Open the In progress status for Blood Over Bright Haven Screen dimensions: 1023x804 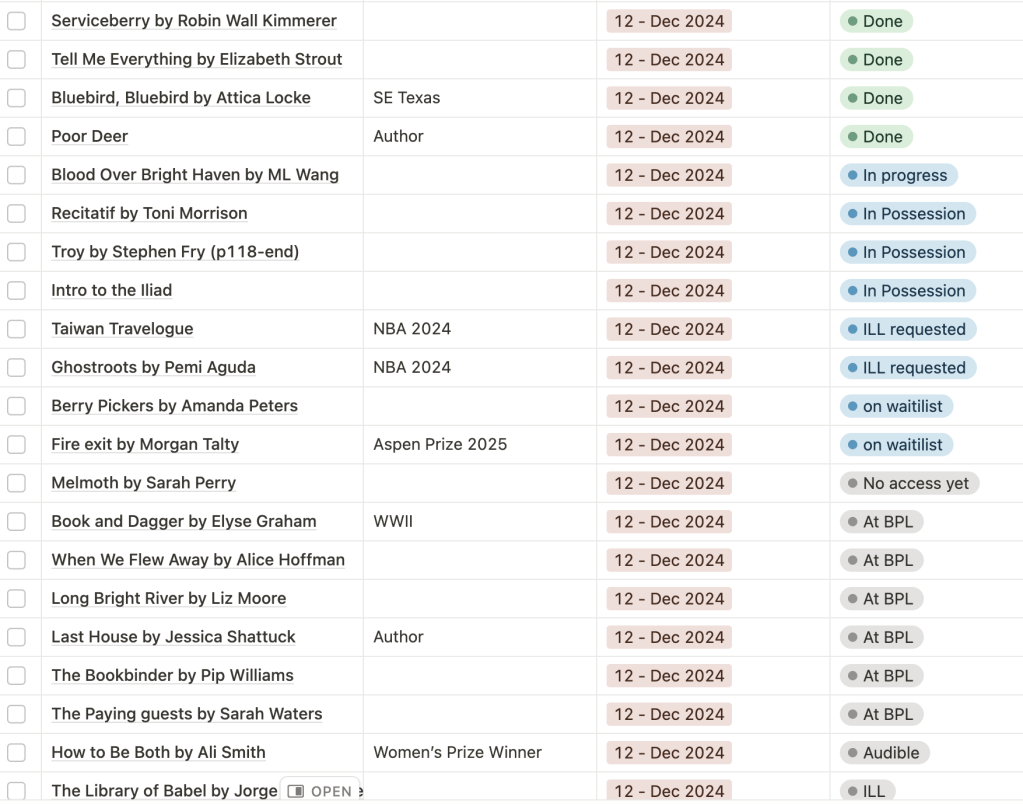[898, 176]
